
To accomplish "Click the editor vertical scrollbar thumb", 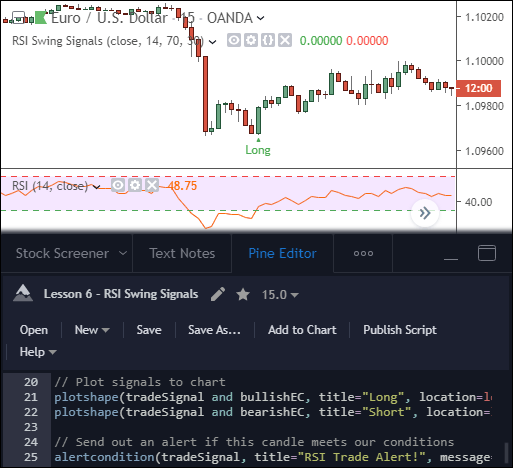I will (506, 453).
